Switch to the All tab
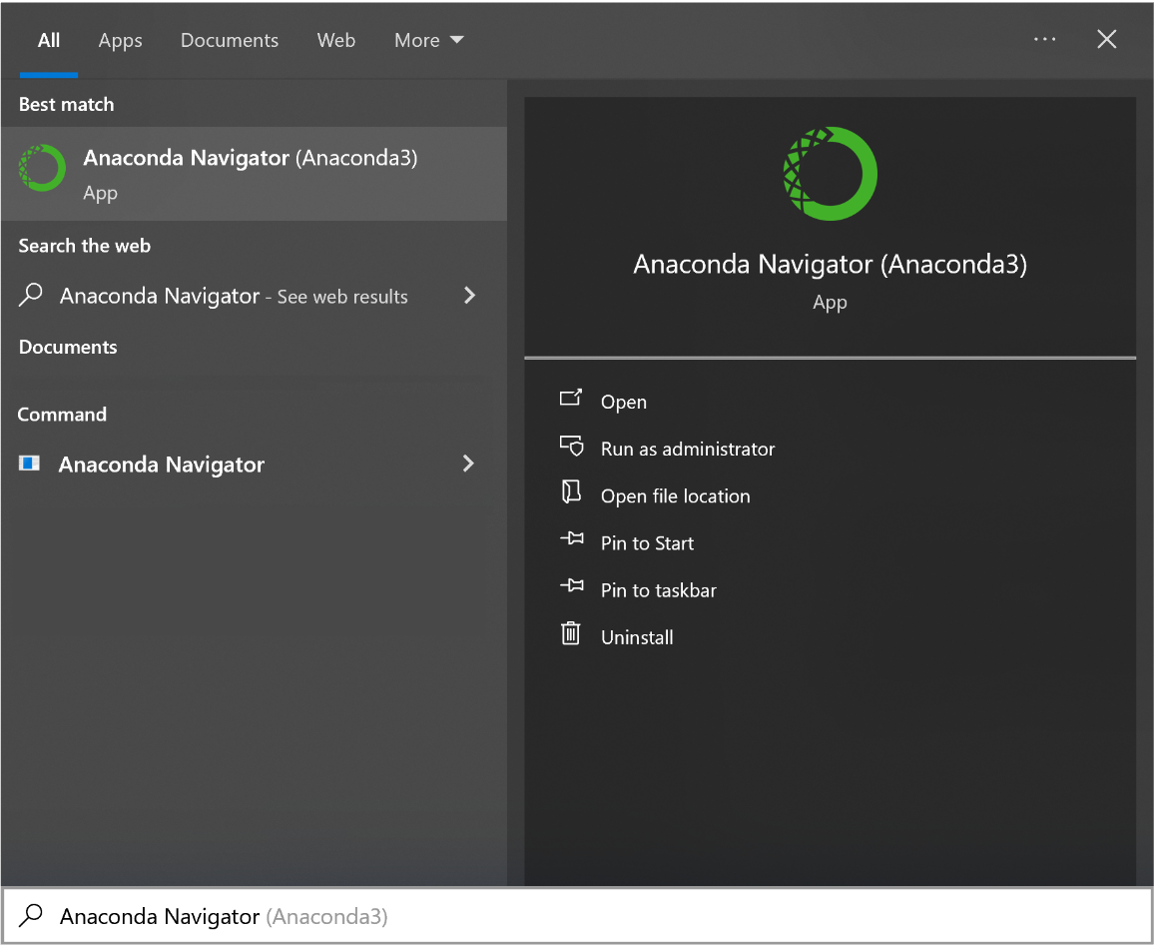The height and width of the screenshot is (947, 1155). tap(49, 41)
